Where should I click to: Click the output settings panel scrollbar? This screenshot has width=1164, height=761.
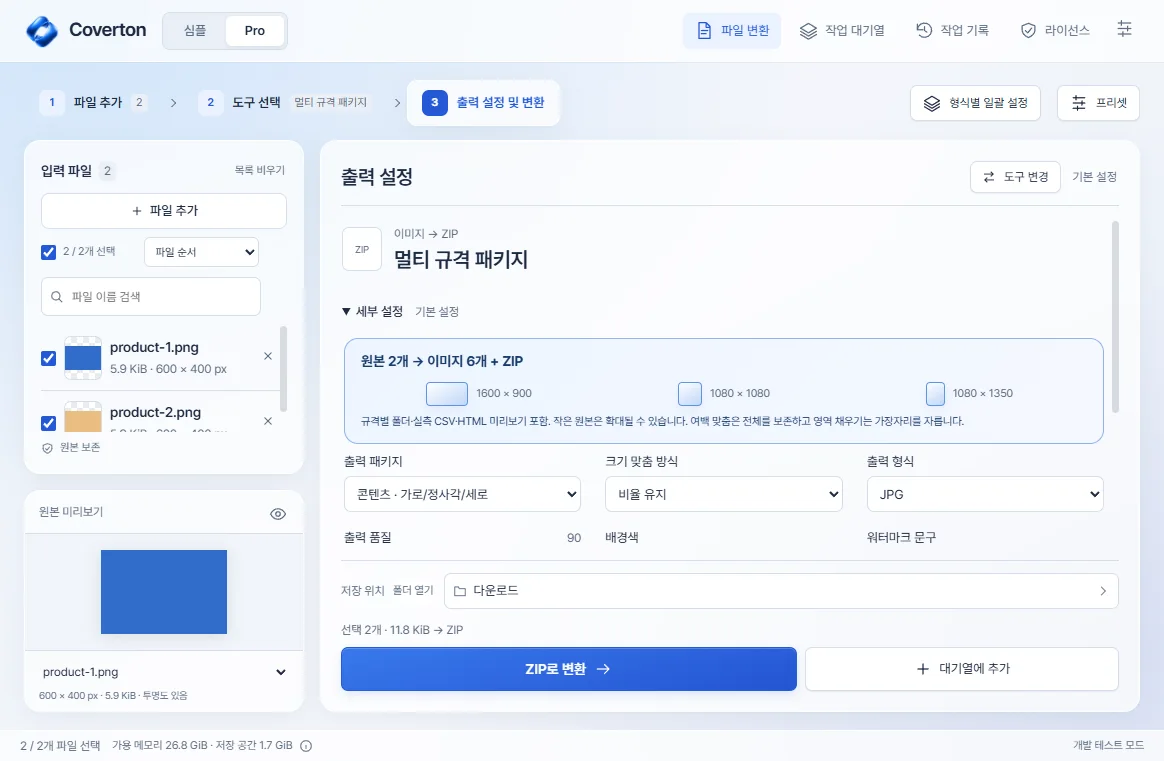(1114, 317)
